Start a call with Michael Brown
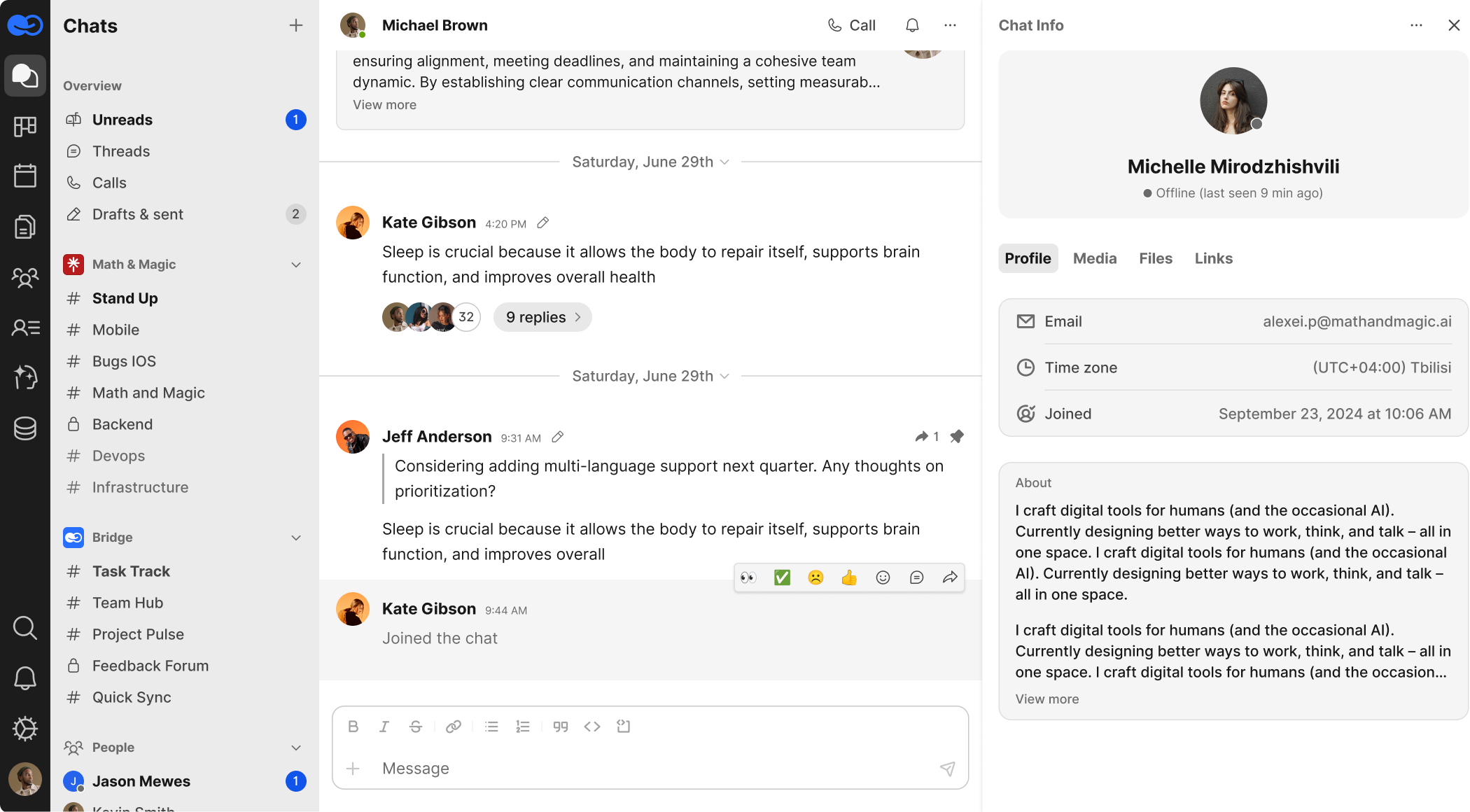 pos(851,26)
